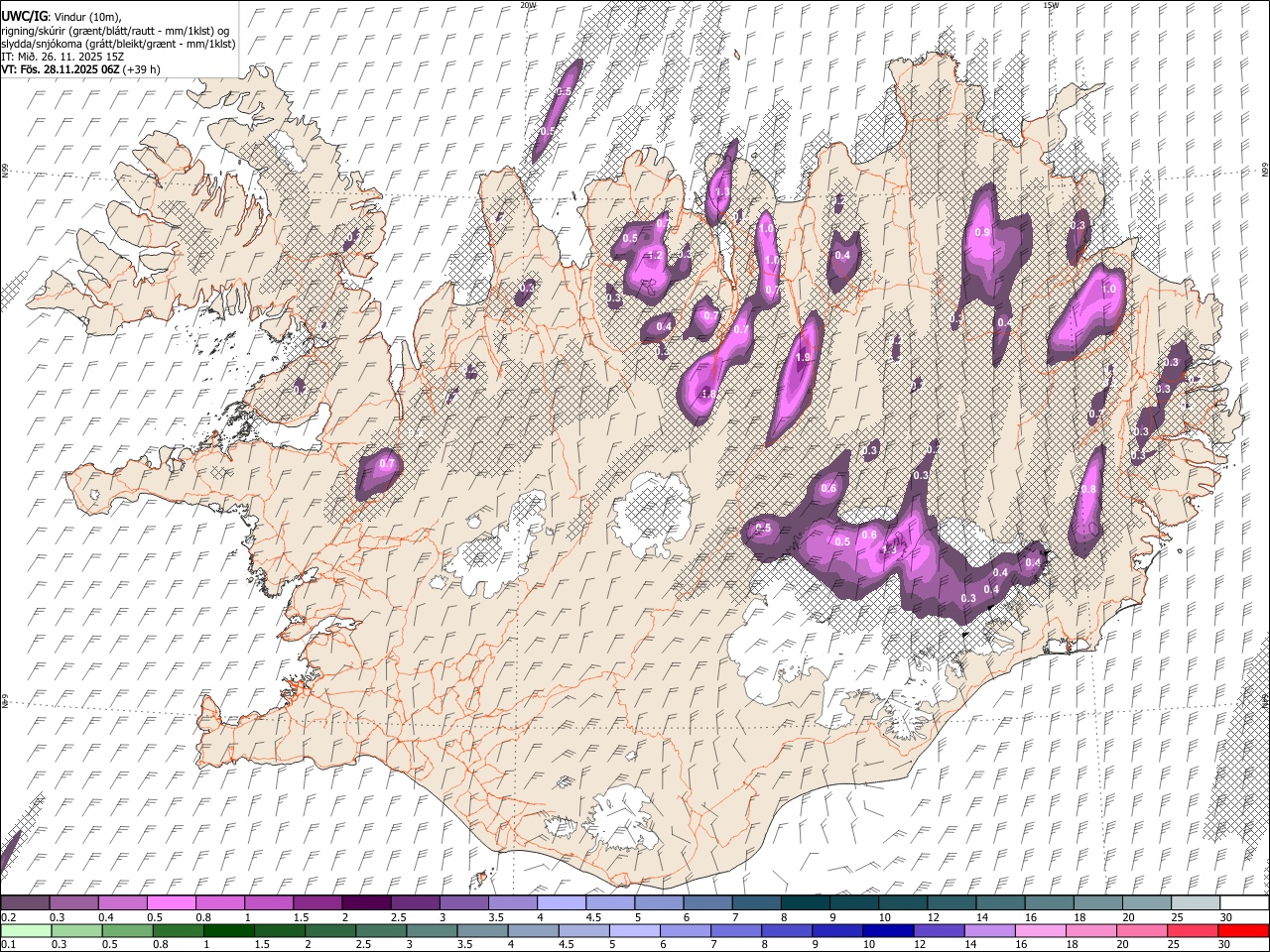Viewport: 1270px width, 952px height.
Task: Select the "1.9" snowfall value on the map
Action: [x=804, y=358]
